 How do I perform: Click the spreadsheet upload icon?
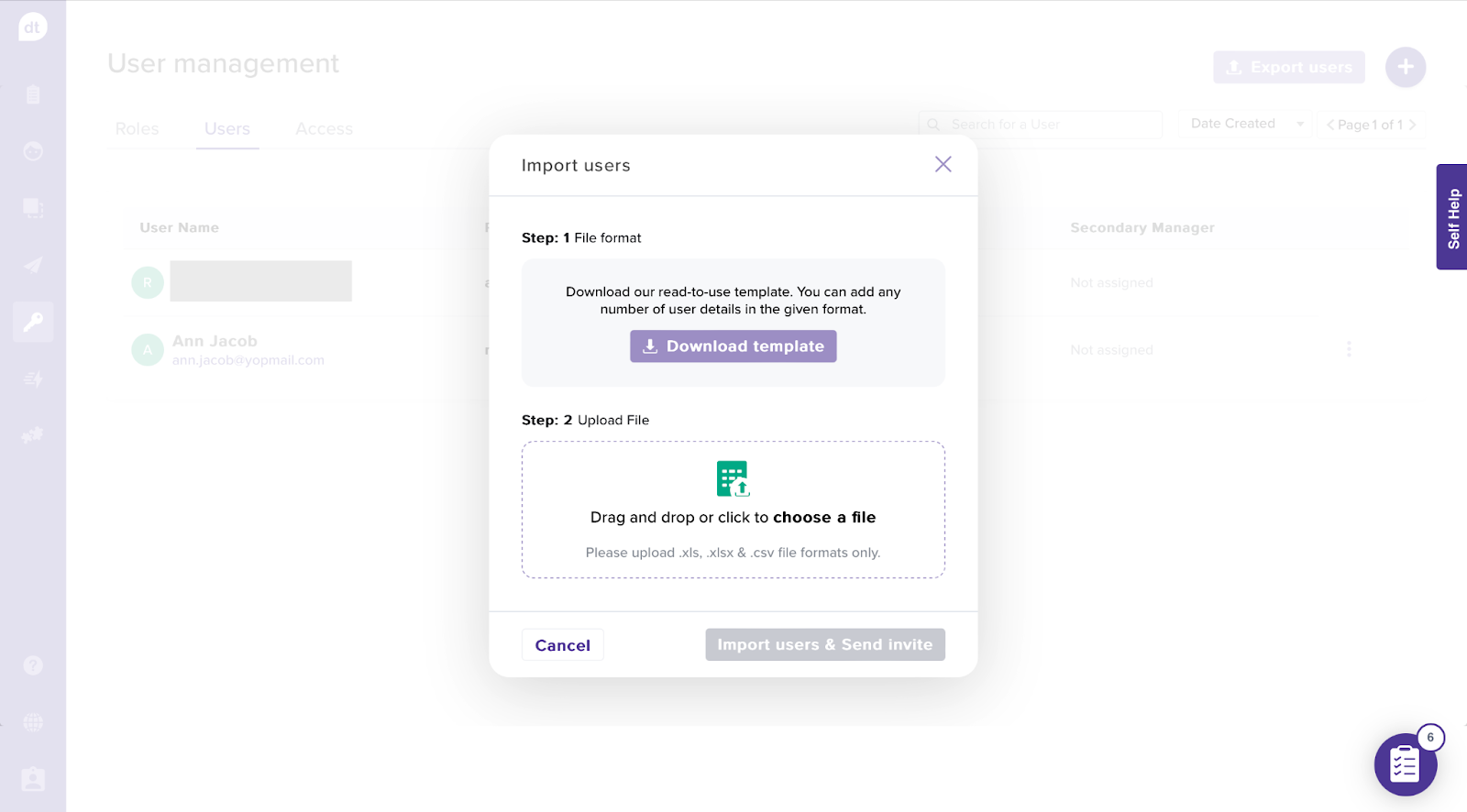click(x=733, y=478)
